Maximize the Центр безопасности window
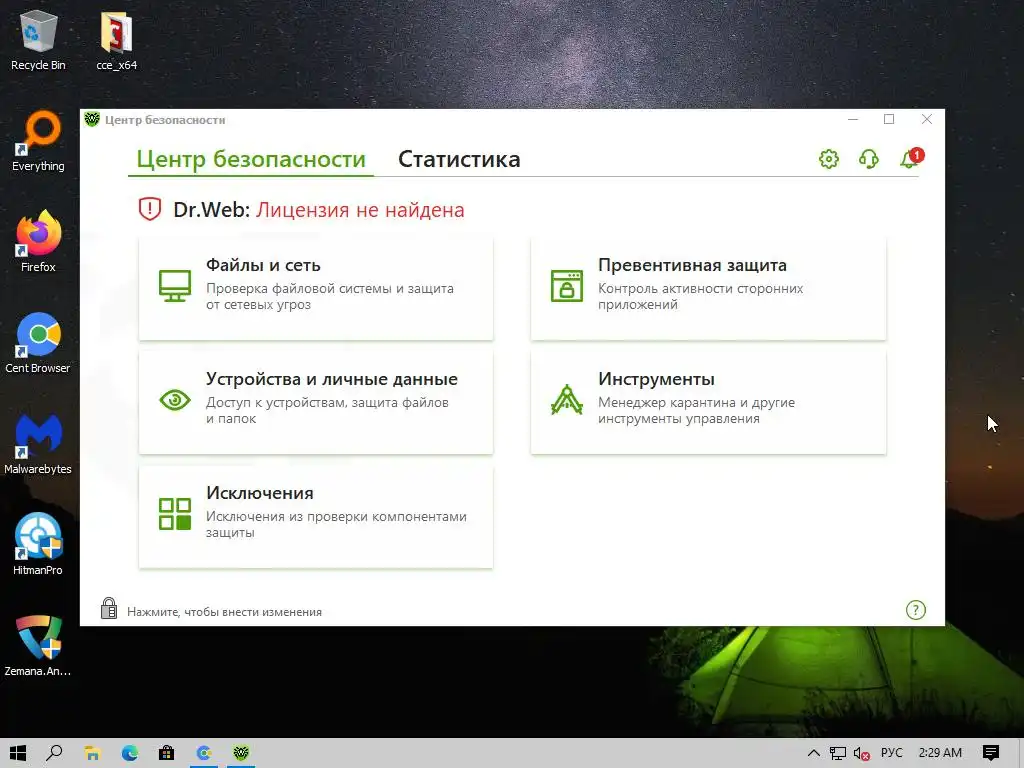 (889, 119)
